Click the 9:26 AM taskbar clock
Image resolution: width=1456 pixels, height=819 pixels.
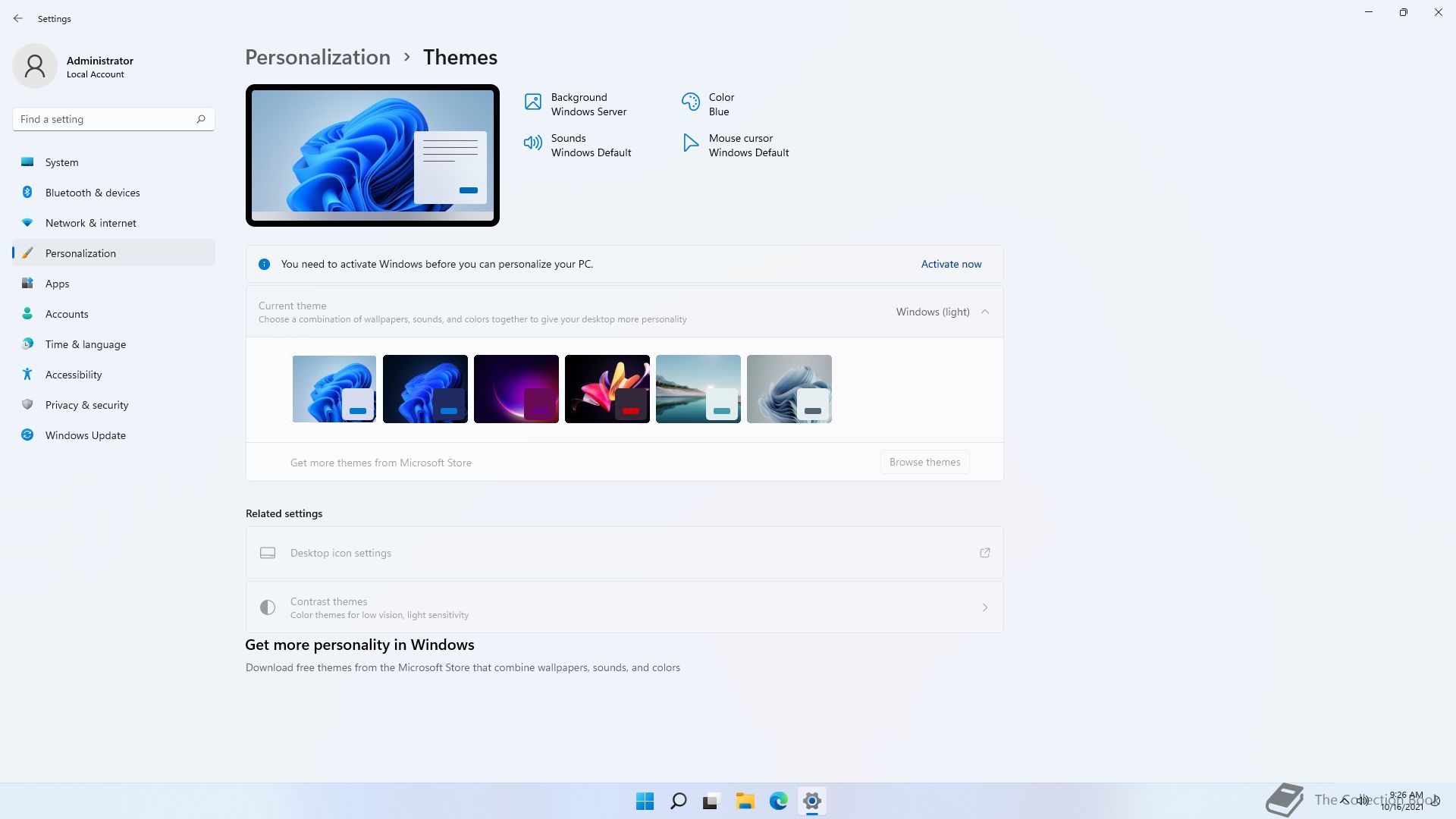tap(1406, 795)
